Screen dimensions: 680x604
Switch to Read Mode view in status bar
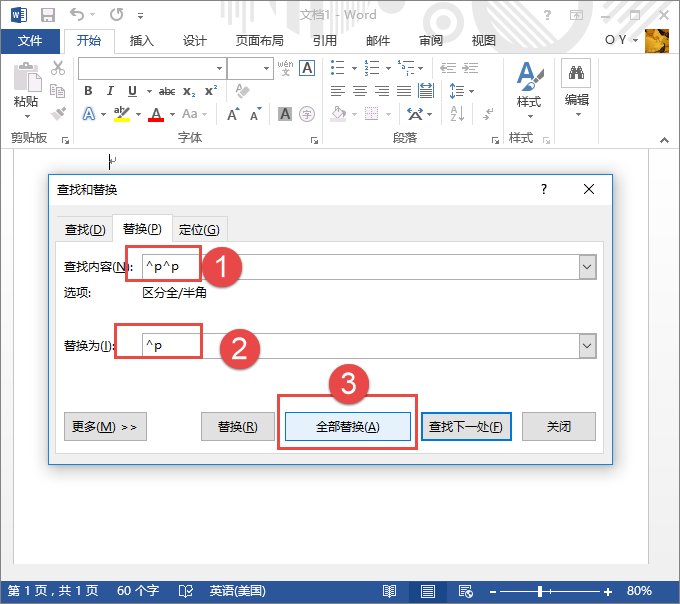(x=389, y=591)
